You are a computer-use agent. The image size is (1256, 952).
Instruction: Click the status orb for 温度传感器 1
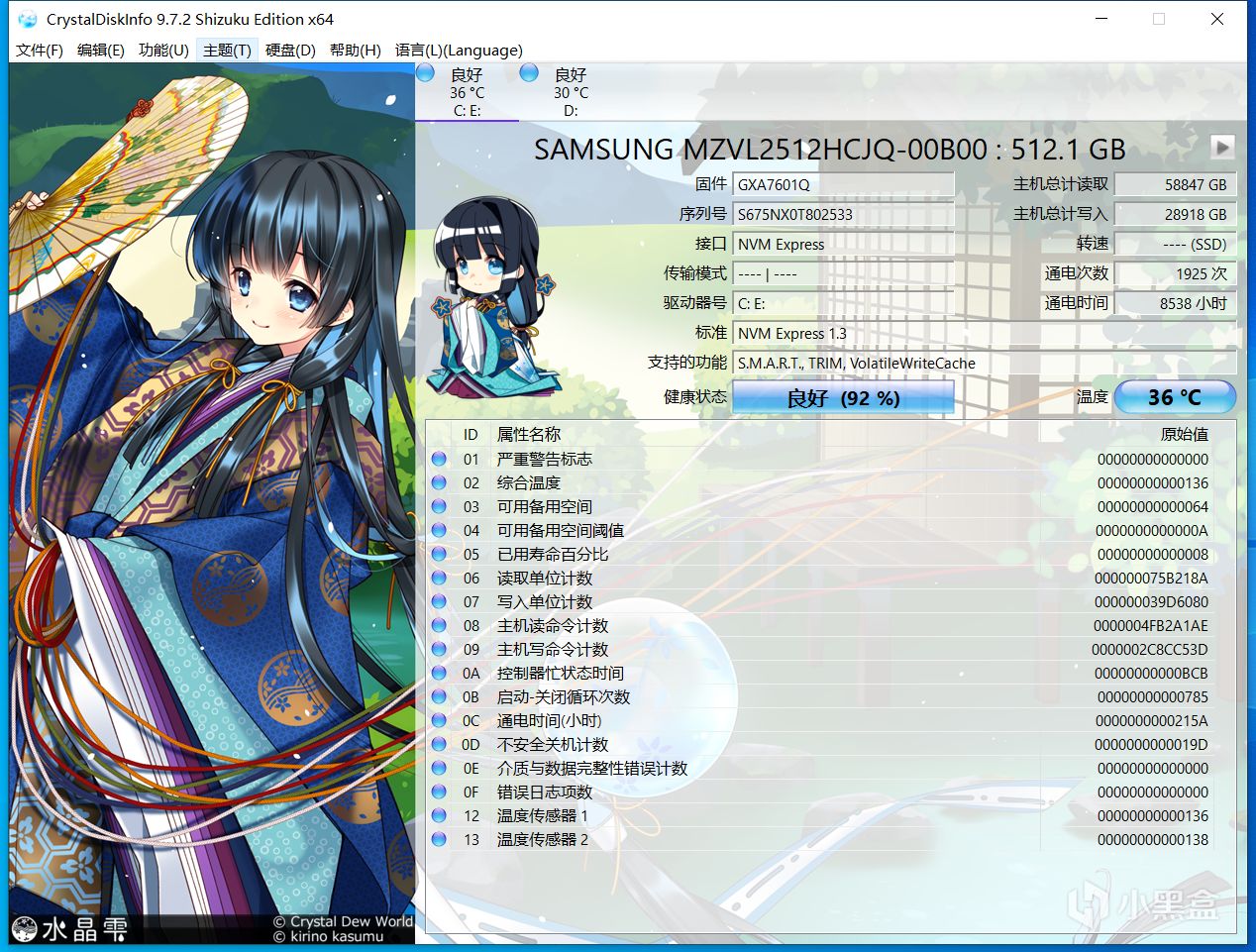coord(439,815)
